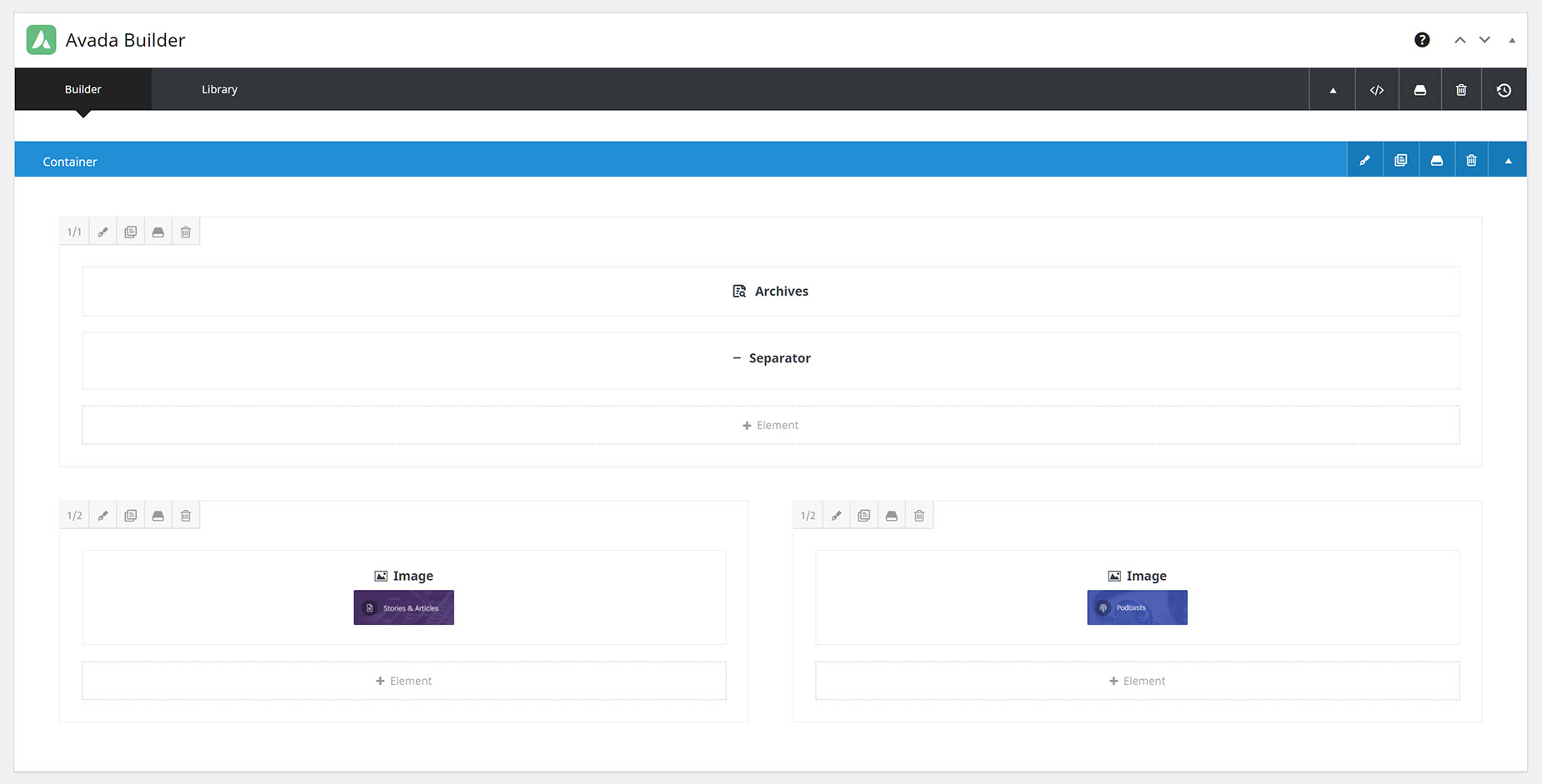Viewport: 1542px width, 784px height.
Task: Open the builder history icon
Action: pyautogui.click(x=1504, y=90)
